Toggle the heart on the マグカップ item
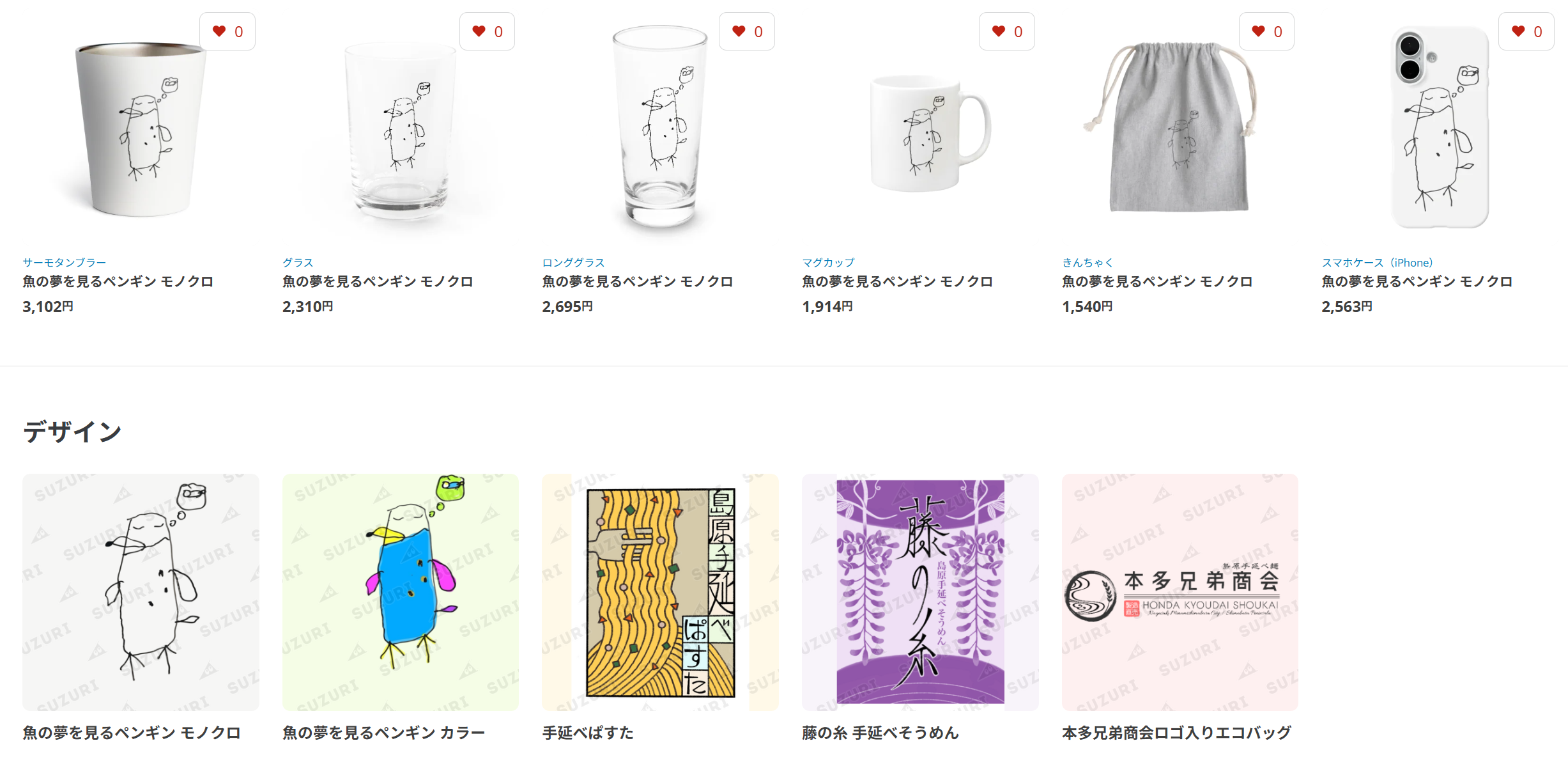This screenshot has height=757, width=1568. click(1007, 31)
